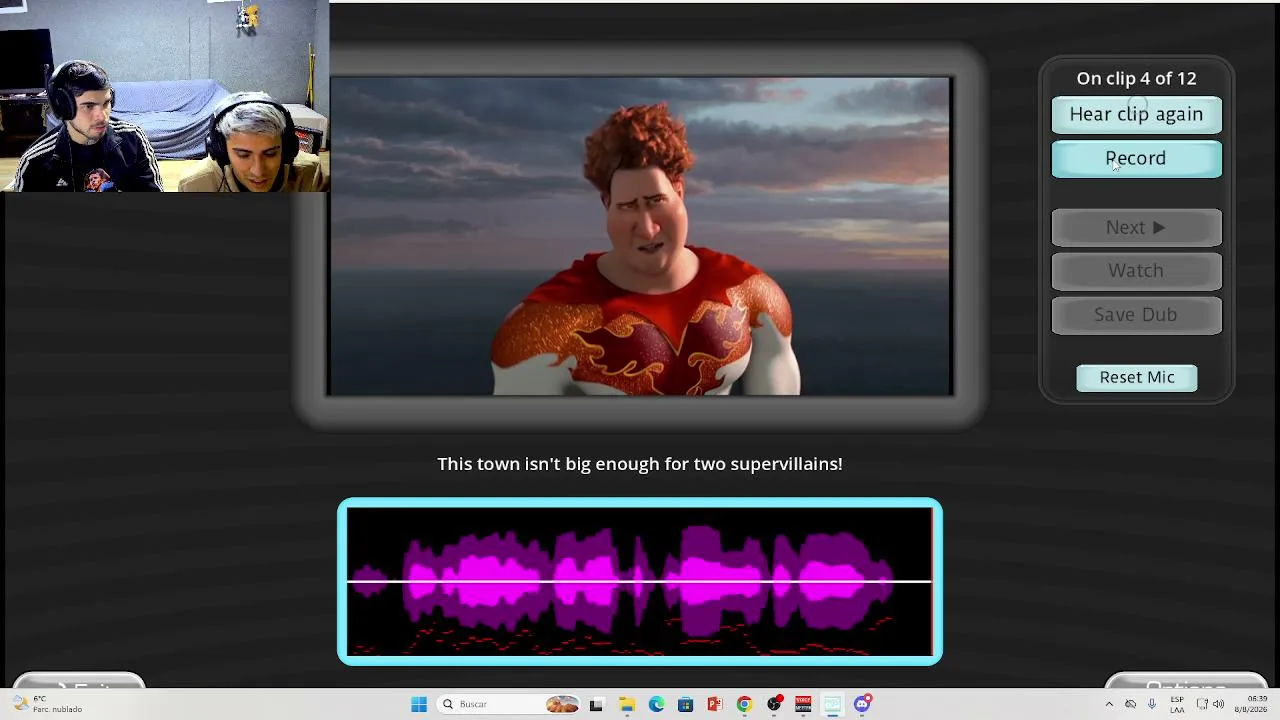Click the Hear clip again button
The width and height of the screenshot is (1280, 720).
pyautogui.click(x=1136, y=114)
